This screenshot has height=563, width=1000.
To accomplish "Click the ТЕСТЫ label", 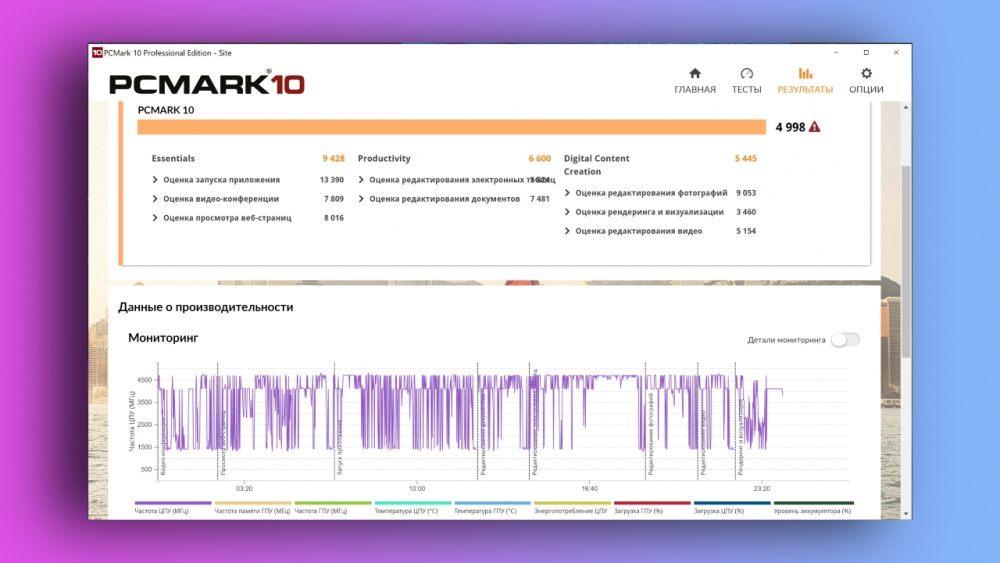I will point(746,90).
